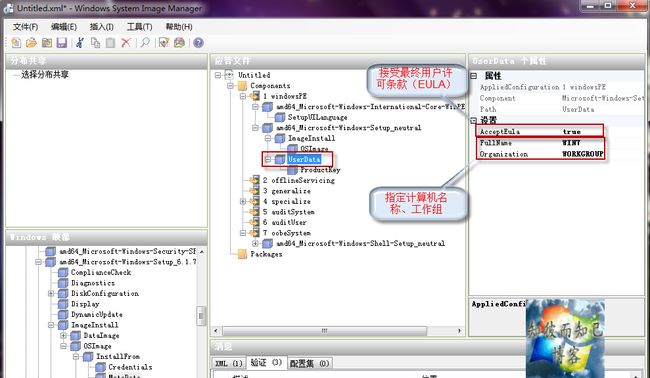
Task: Select SetupUILanguage in the answer file tree
Action: tap(318, 117)
